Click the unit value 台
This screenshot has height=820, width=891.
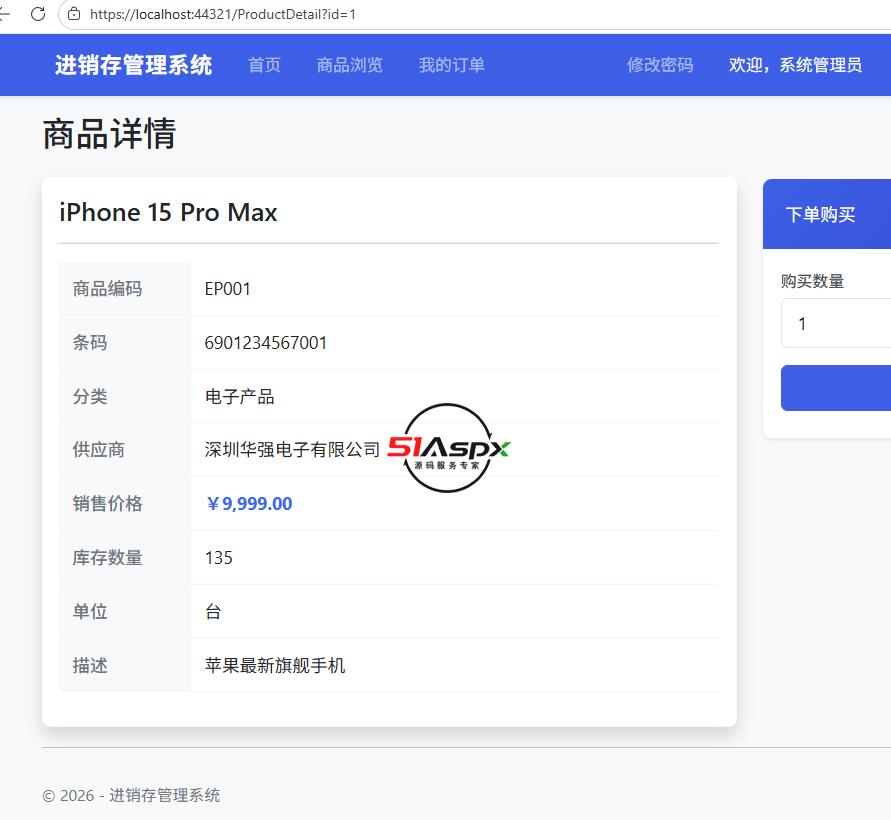point(213,611)
